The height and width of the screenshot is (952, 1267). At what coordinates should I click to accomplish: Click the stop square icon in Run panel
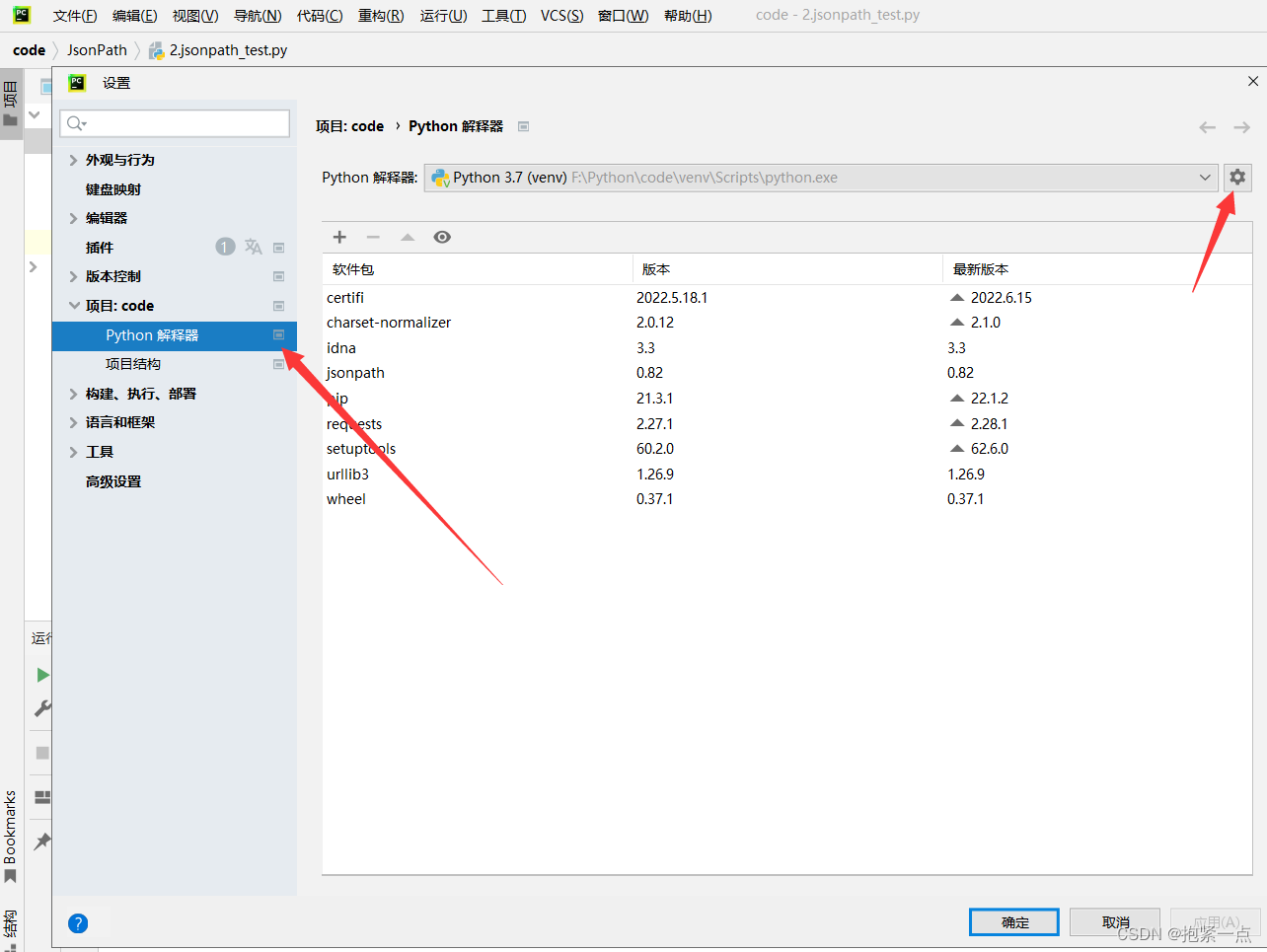(x=42, y=753)
